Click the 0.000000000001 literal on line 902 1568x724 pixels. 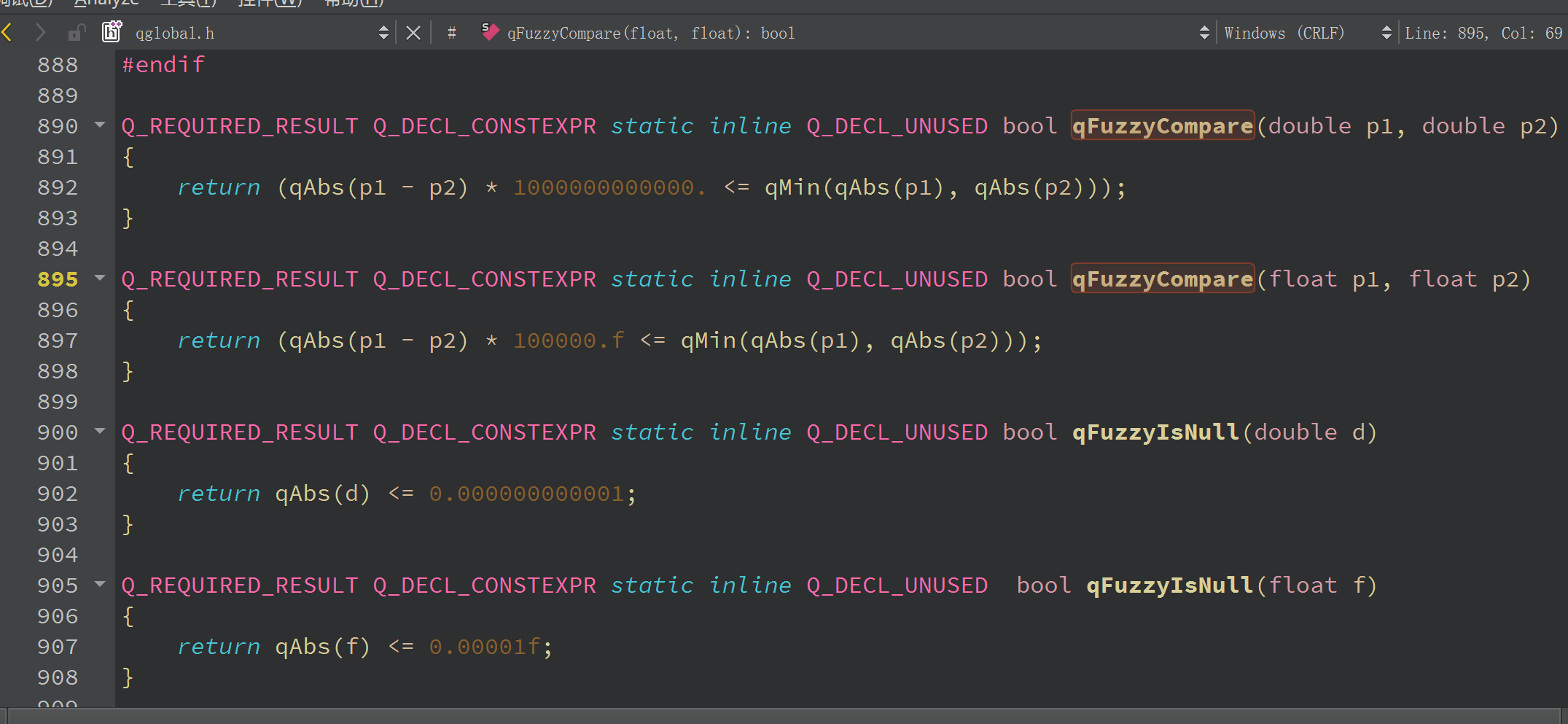[526, 494]
